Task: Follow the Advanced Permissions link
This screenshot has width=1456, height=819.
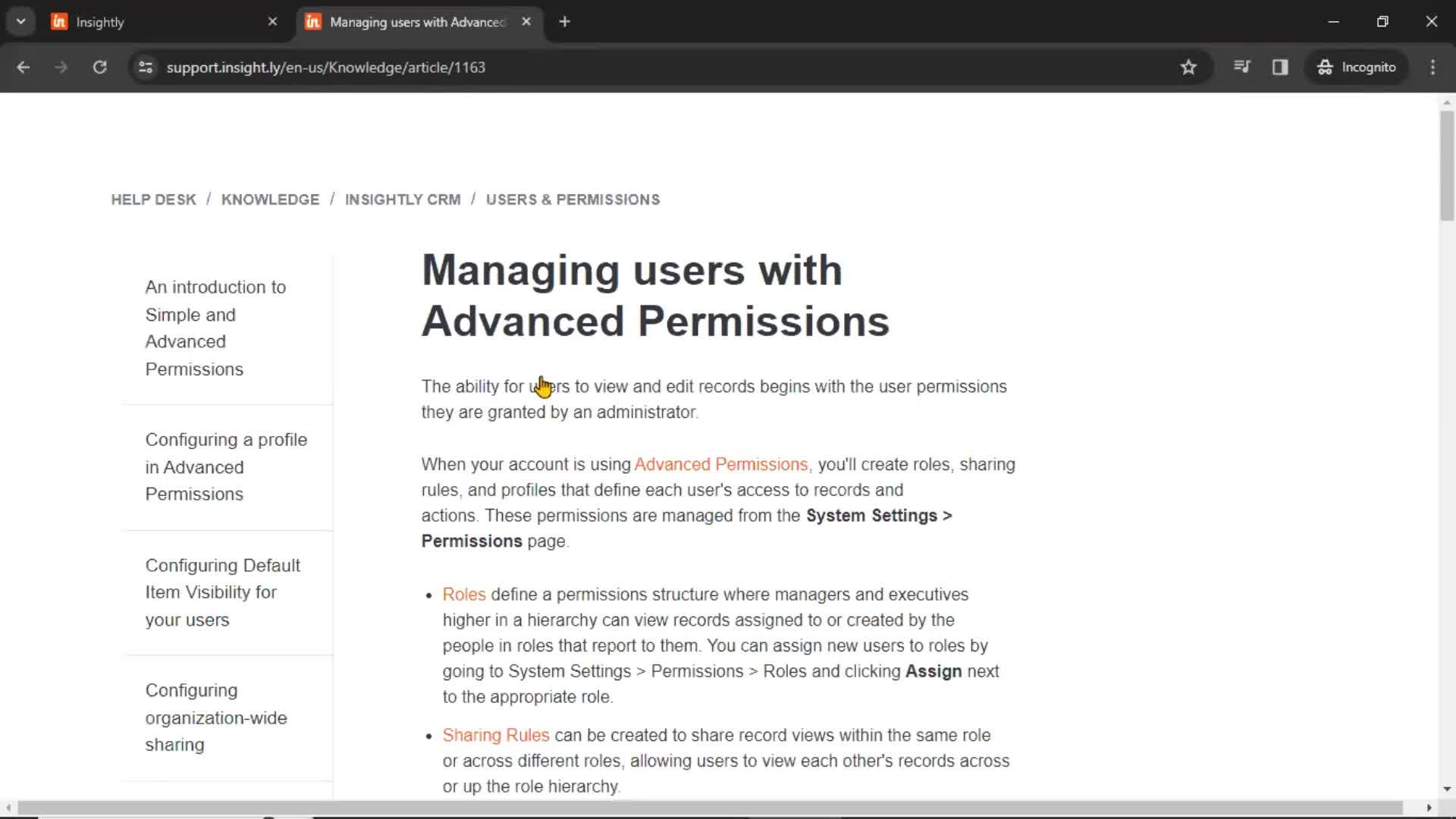Action: pyautogui.click(x=722, y=464)
